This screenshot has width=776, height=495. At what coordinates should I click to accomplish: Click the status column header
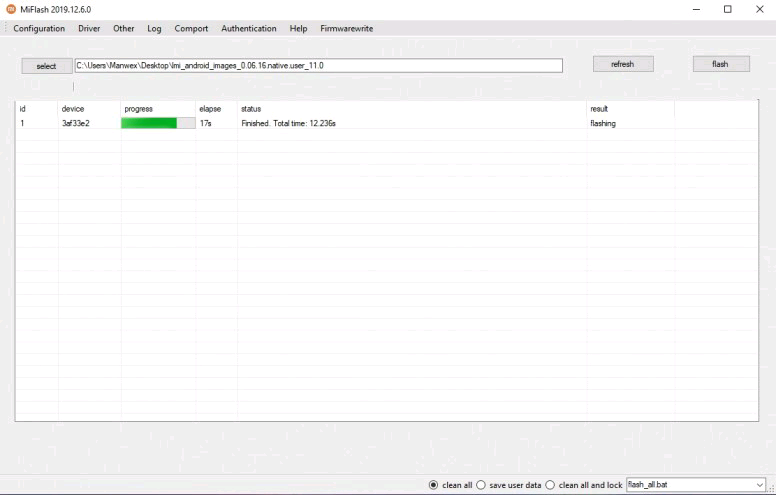(251, 108)
